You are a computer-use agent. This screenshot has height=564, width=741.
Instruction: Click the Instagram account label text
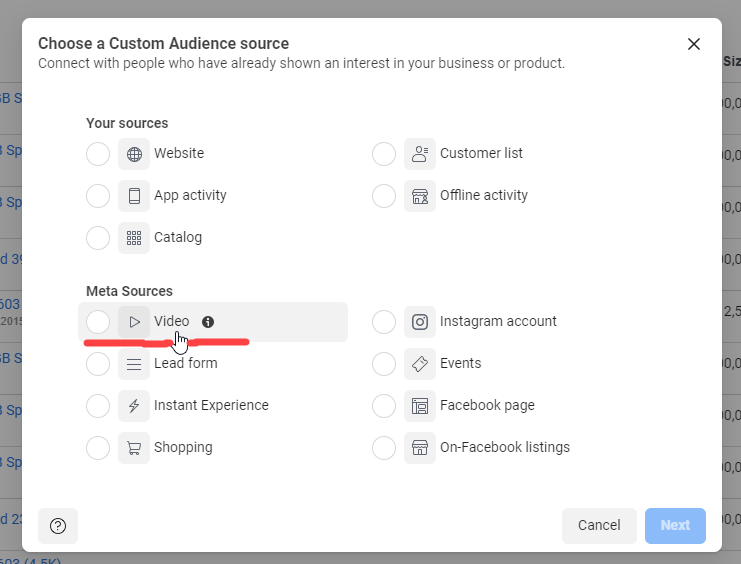pos(498,321)
